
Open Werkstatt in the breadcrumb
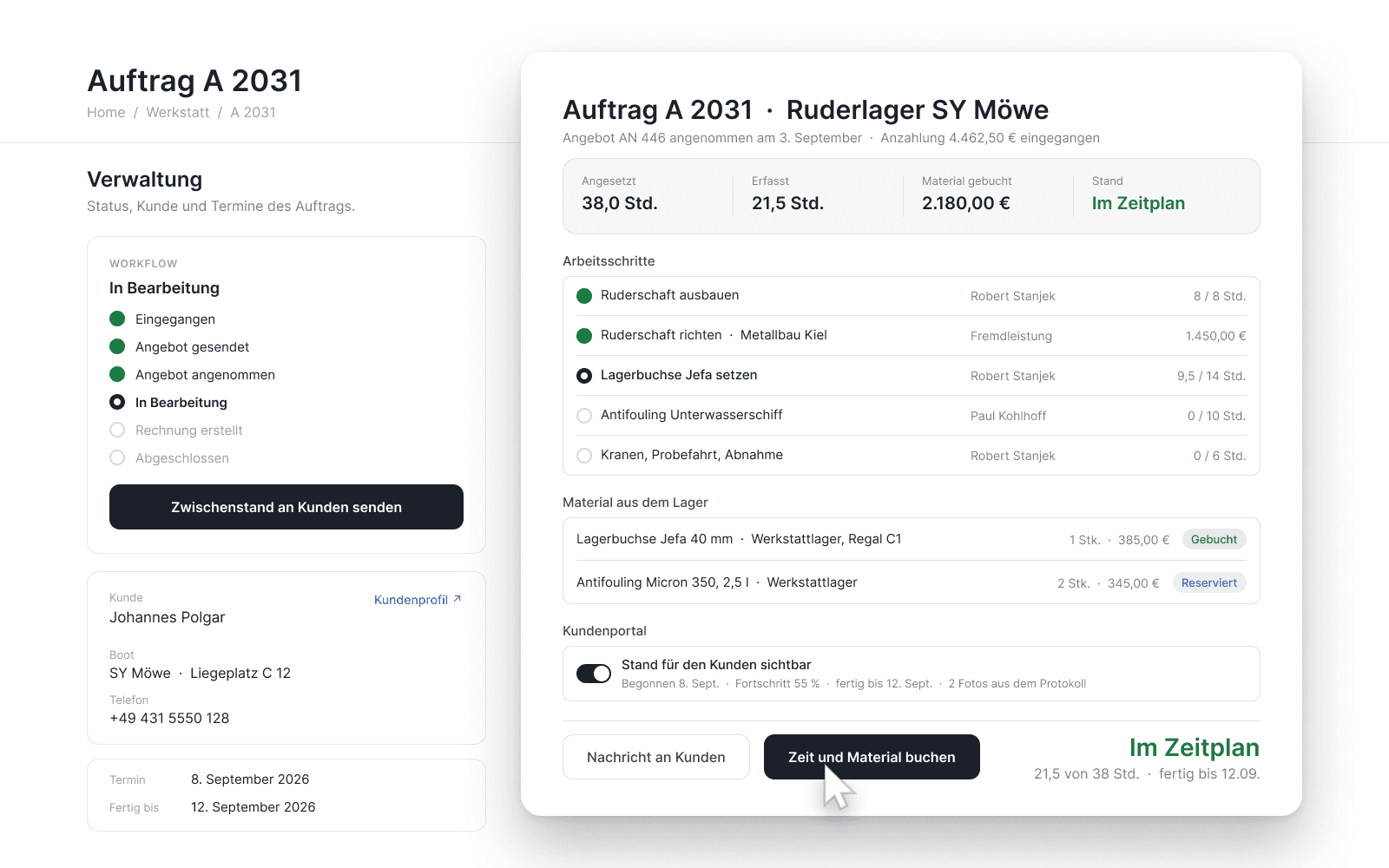[178, 112]
